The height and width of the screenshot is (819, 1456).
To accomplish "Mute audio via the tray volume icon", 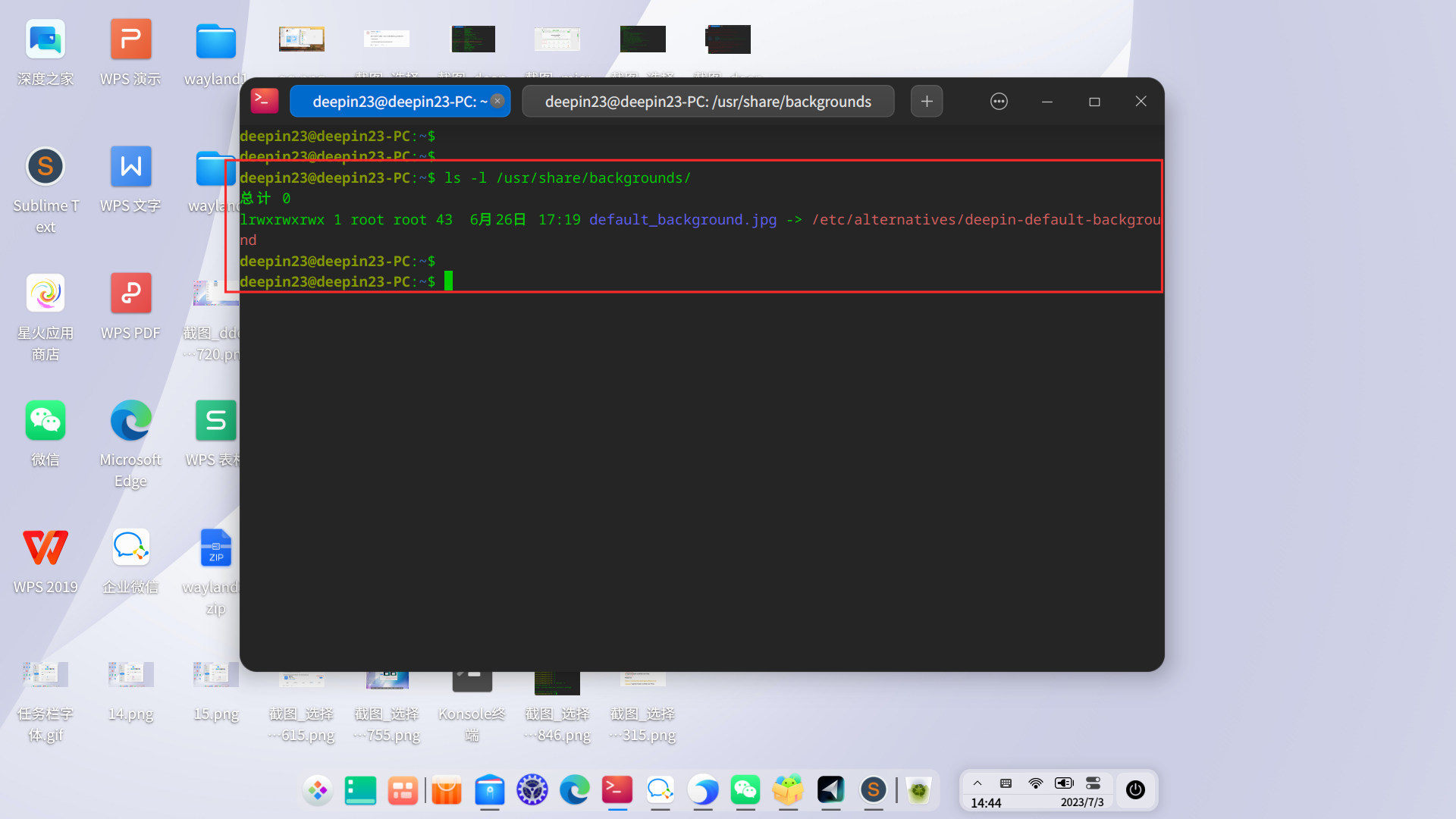I will point(1063,783).
